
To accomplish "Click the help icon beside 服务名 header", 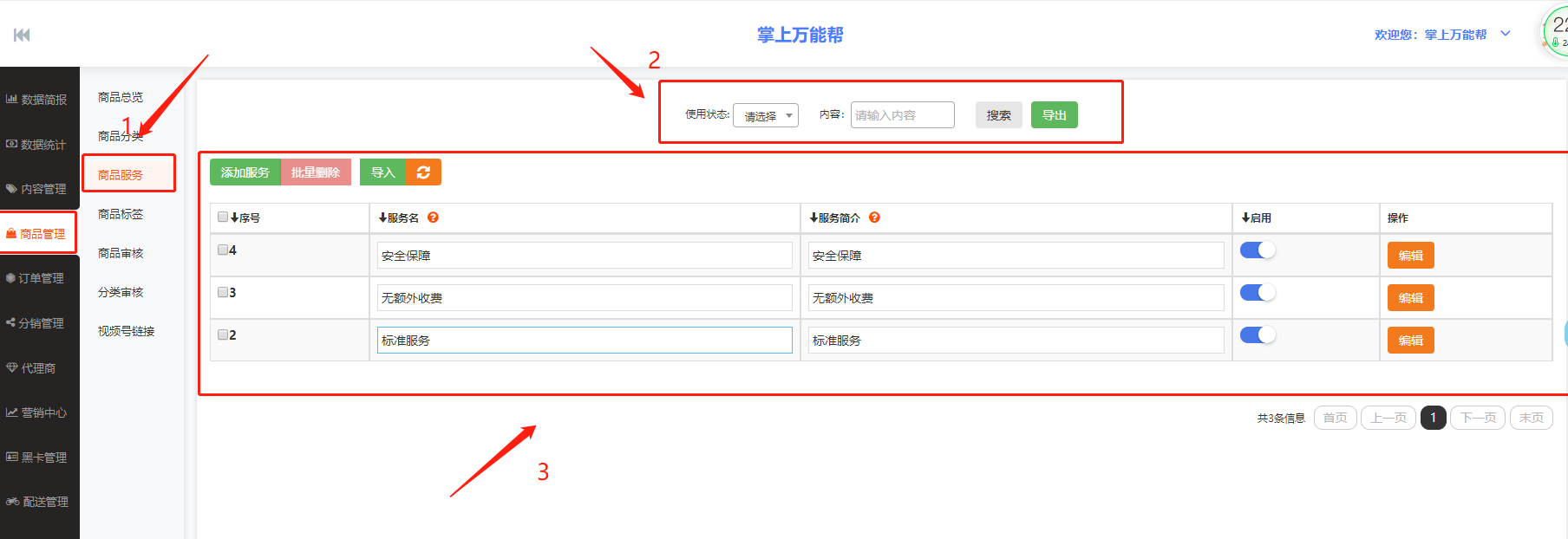I will click(433, 218).
